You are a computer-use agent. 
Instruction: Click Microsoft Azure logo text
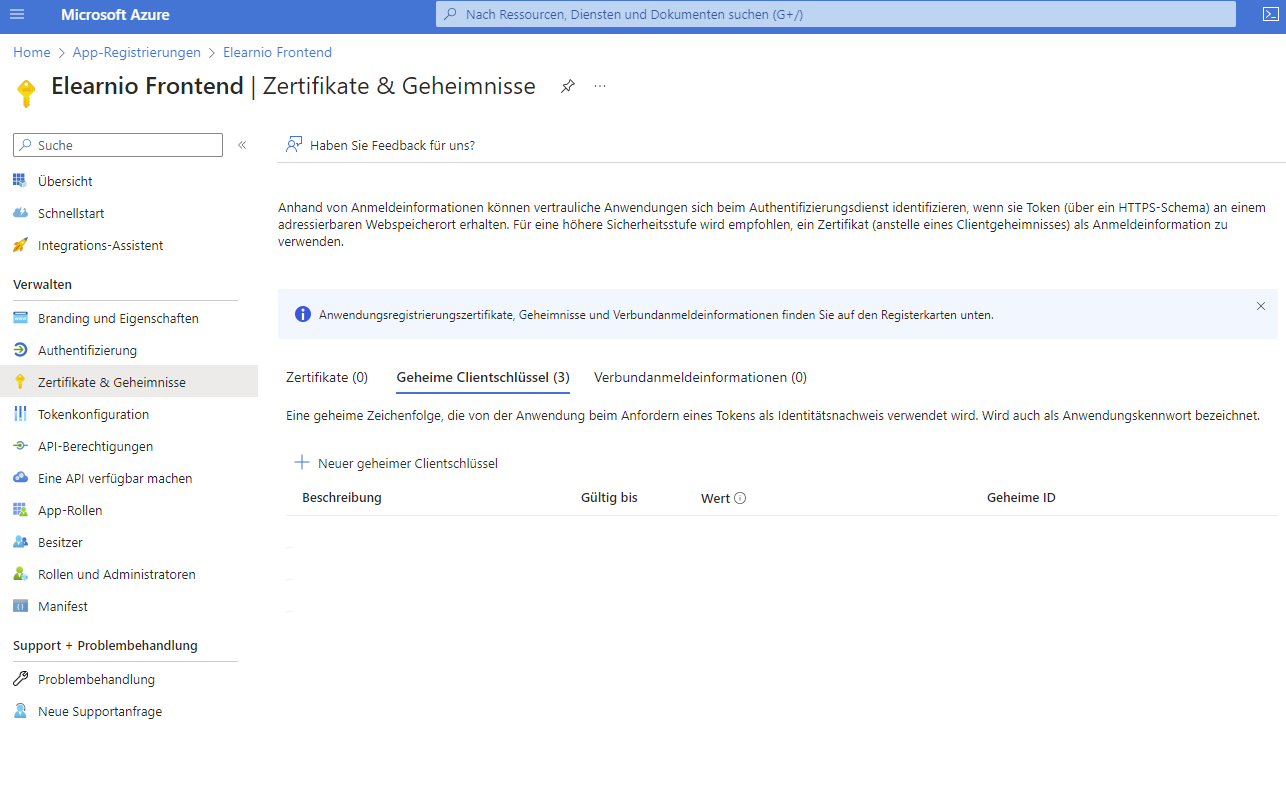pyautogui.click(x=115, y=15)
